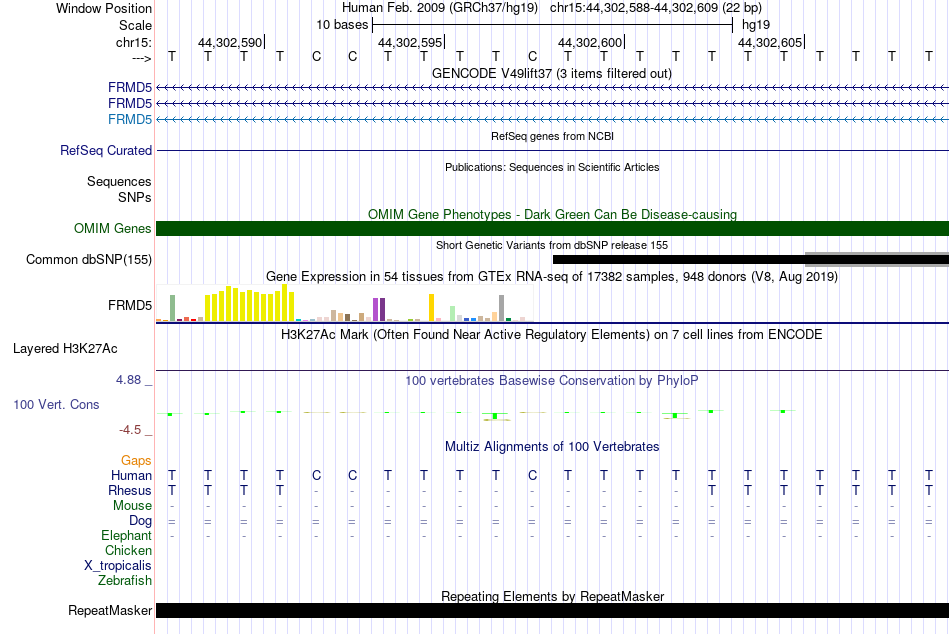Click the Multiz Alignments of 100 Vertebrates title
Viewport: 950px width, 634px height.
tap(552, 447)
